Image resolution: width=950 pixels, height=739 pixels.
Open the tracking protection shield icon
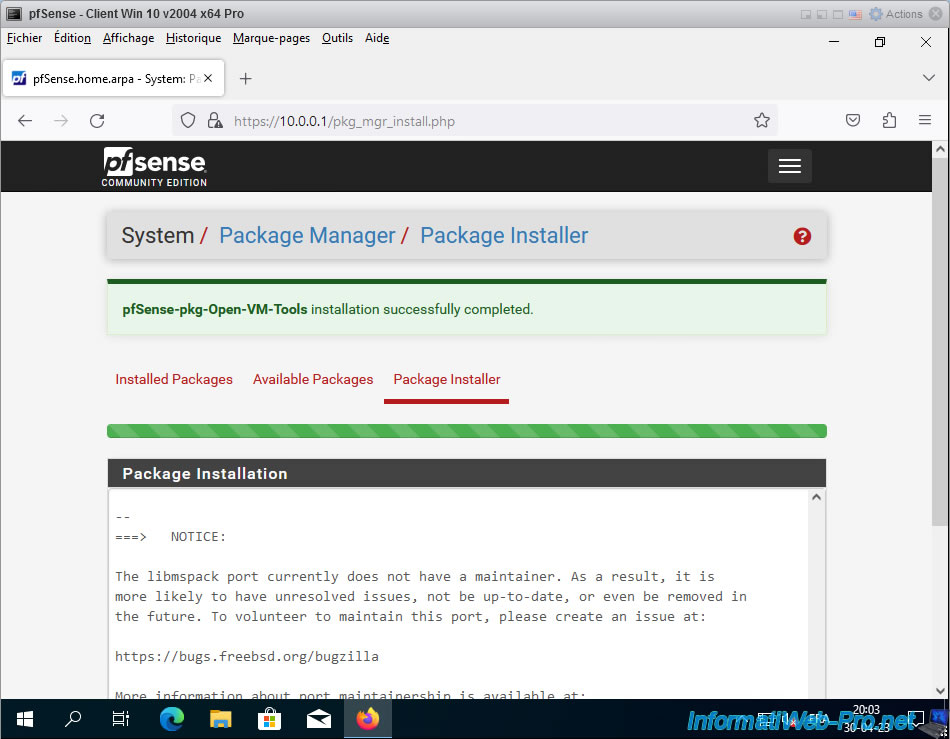[x=188, y=121]
